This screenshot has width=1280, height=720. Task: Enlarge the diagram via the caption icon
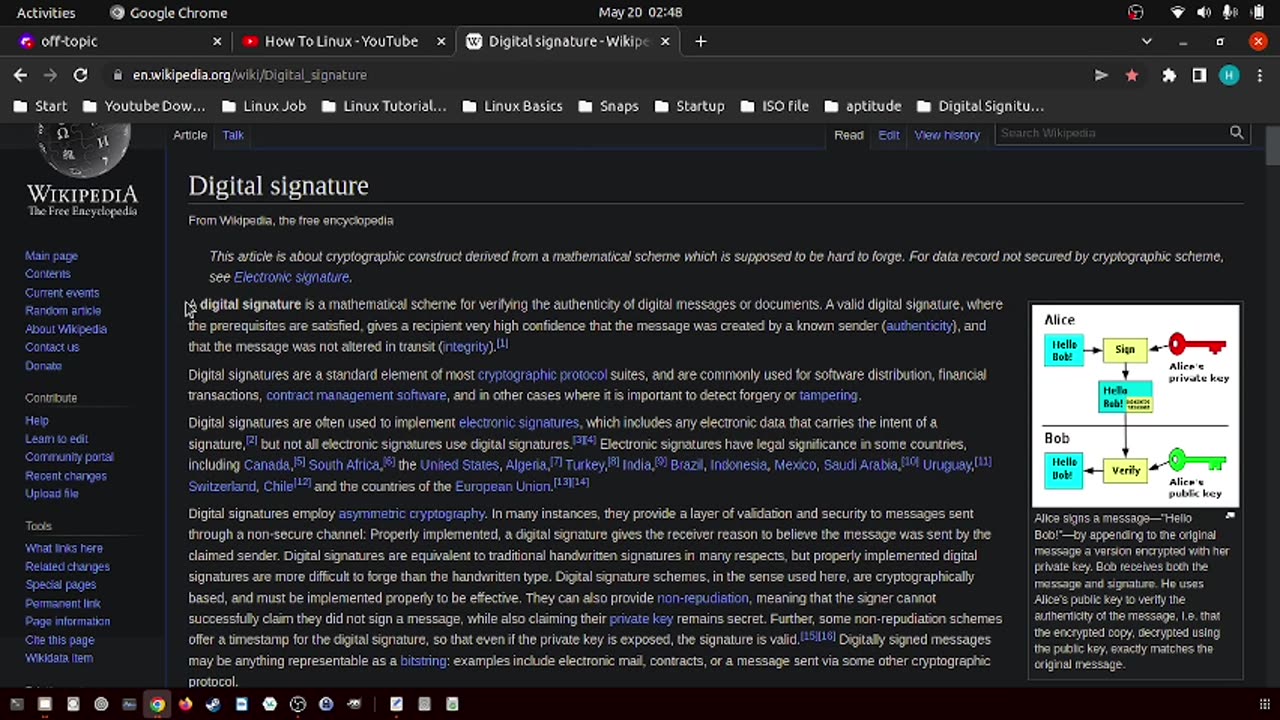[1230, 516]
